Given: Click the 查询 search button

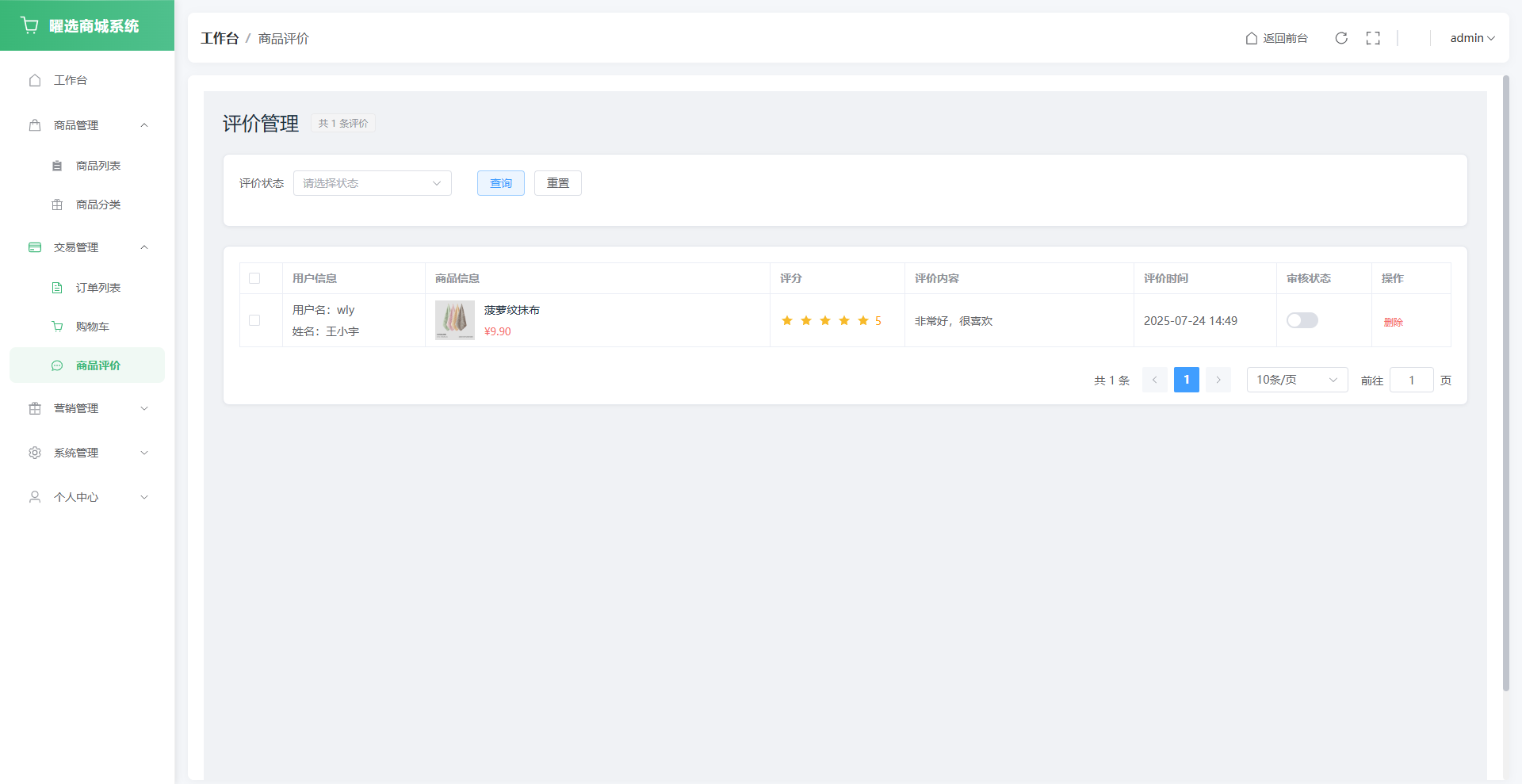Looking at the screenshot, I should [500, 183].
